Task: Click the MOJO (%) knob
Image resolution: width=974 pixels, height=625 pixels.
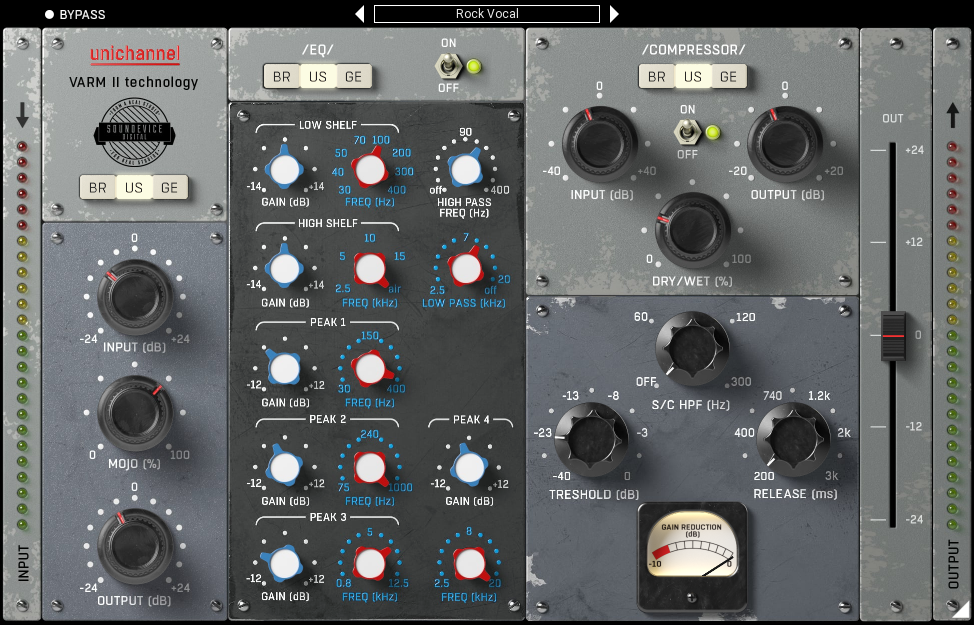Action: 135,413
